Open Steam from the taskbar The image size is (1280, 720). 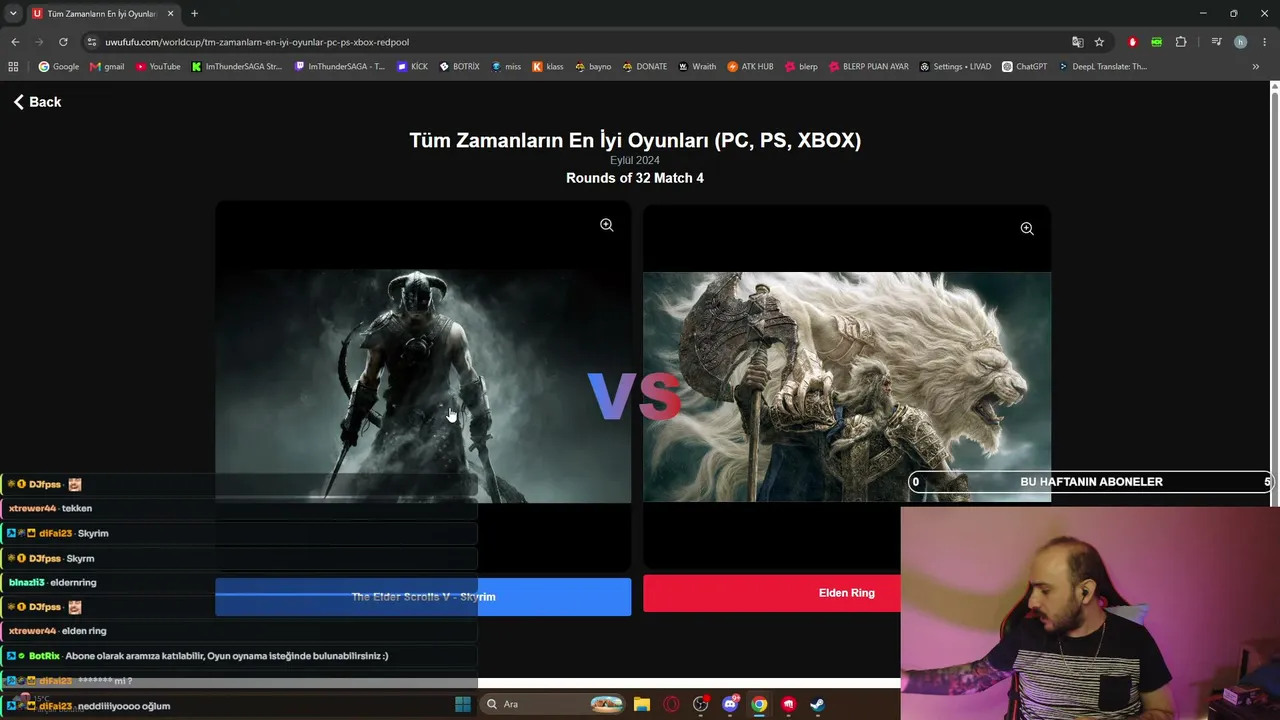[817, 704]
